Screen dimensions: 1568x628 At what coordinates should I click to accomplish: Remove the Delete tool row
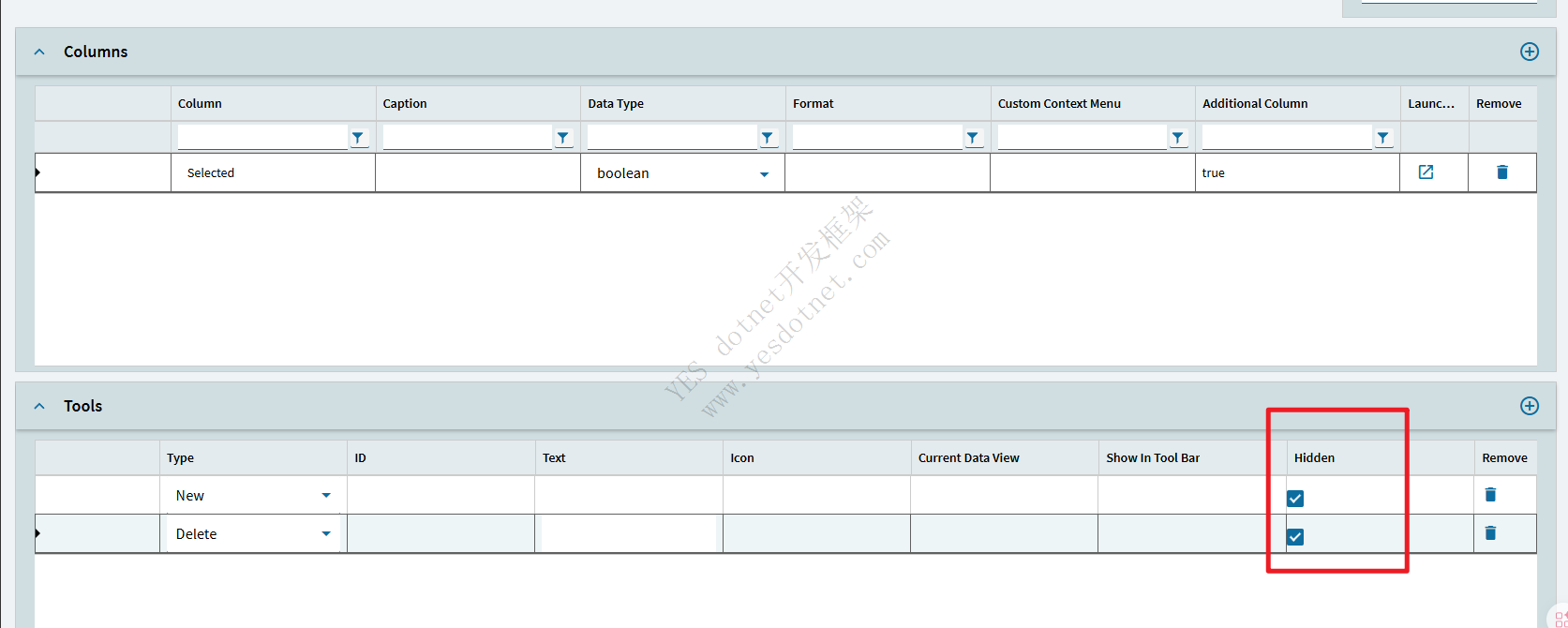coord(1490,533)
